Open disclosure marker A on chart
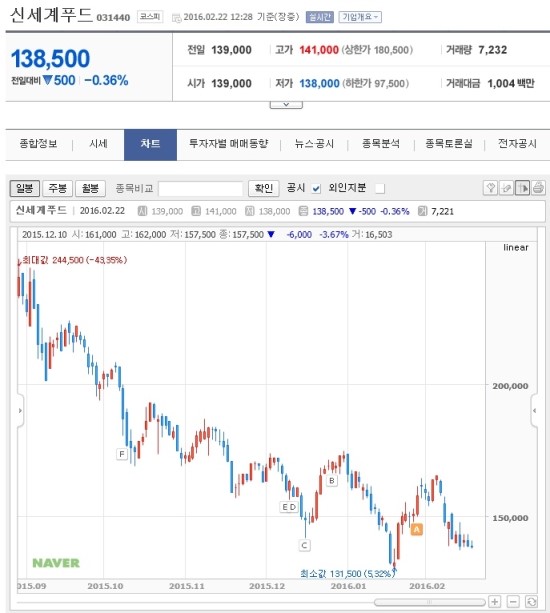550x613 pixels. click(x=417, y=529)
